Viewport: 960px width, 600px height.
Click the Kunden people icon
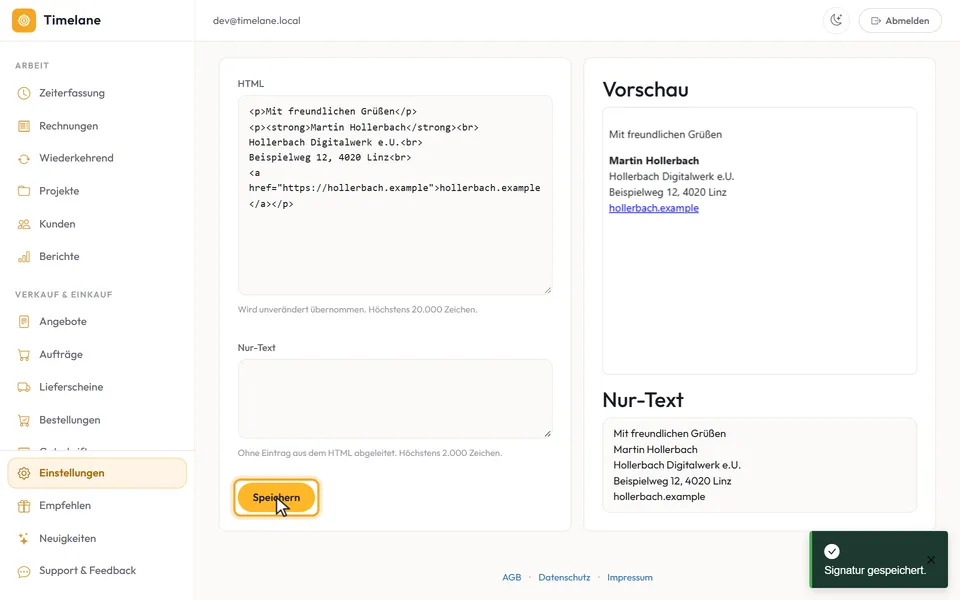click(x=24, y=224)
